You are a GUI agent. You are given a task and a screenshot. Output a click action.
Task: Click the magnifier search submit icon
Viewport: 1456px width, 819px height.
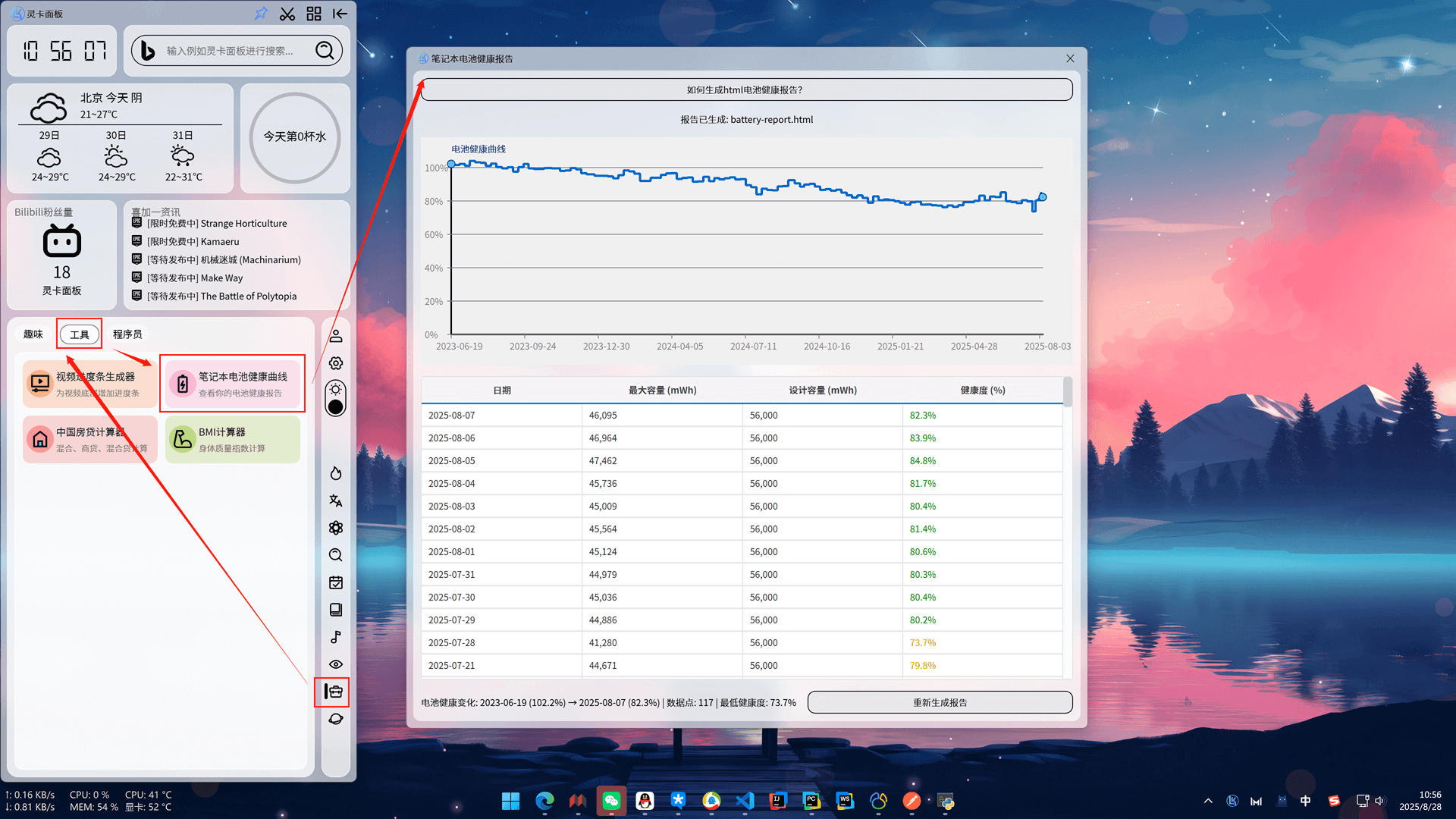325,51
